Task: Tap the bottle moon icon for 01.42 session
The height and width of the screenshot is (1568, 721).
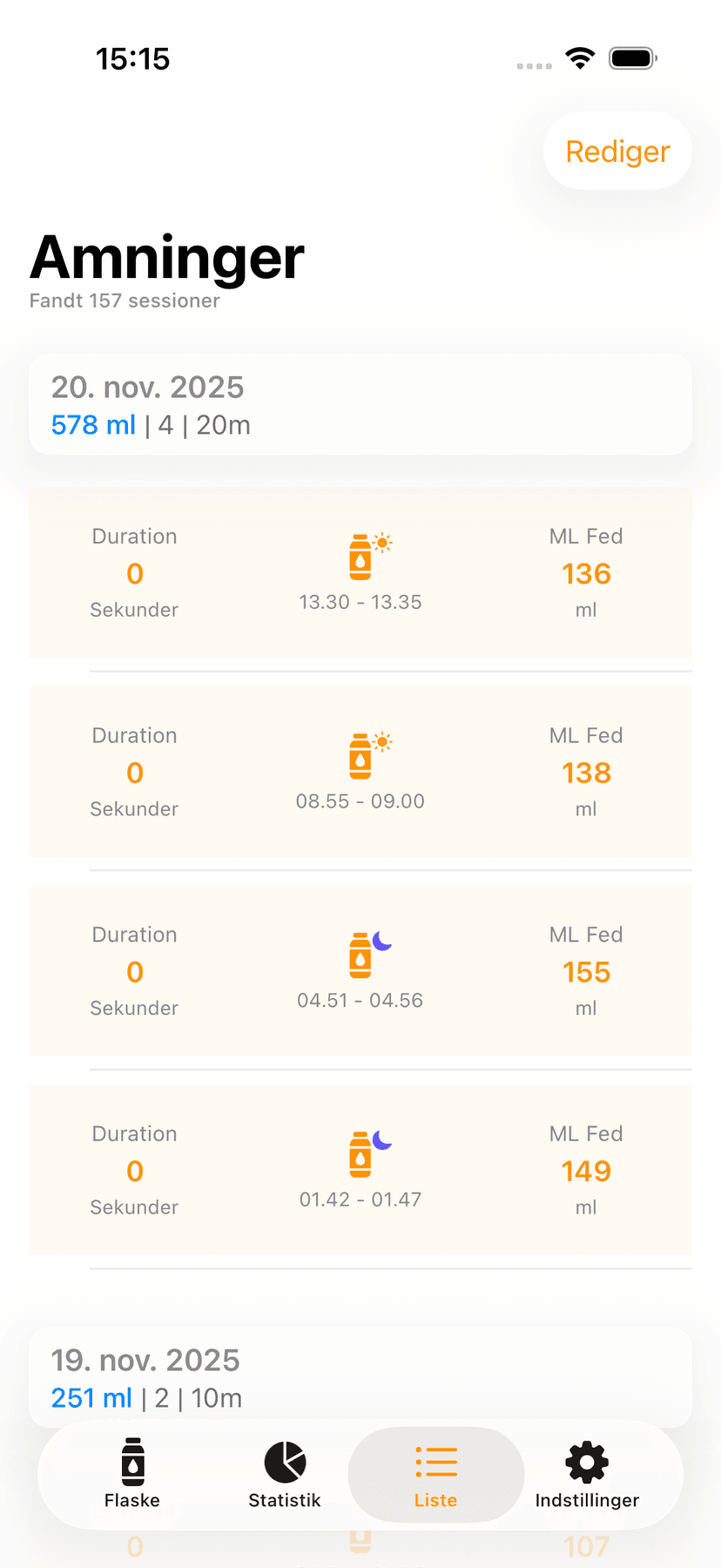Action: pos(369,1152)
